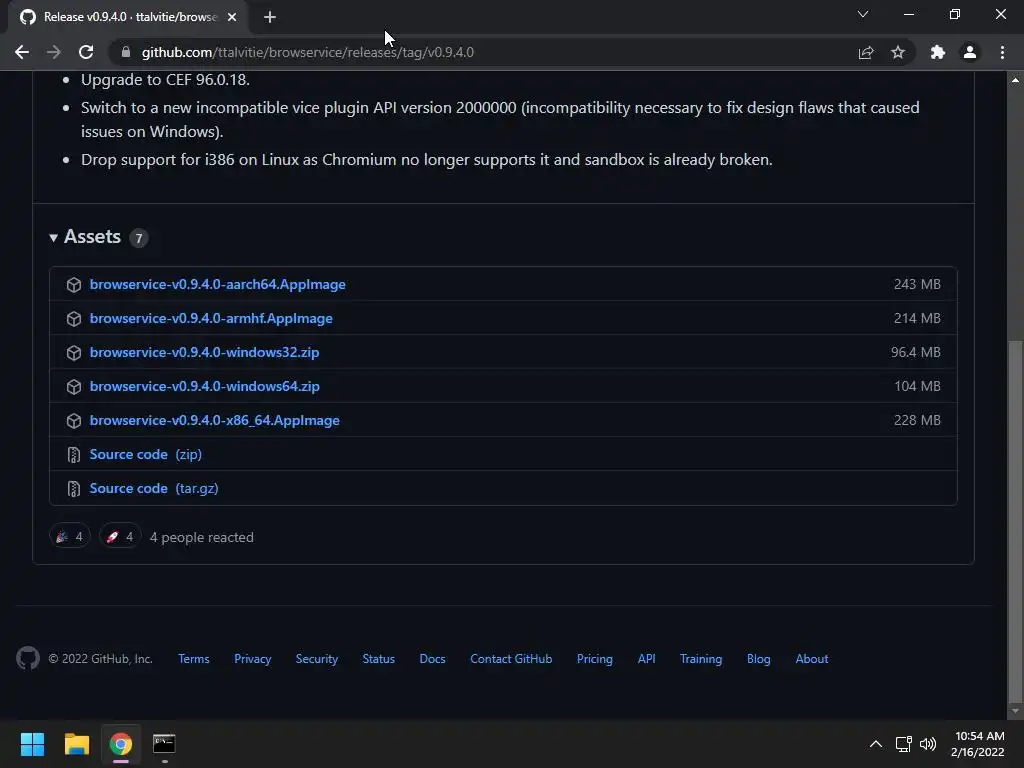Download Source code (zip)
This screenshot has height=768, width=1024.
[x=146, y=454]
